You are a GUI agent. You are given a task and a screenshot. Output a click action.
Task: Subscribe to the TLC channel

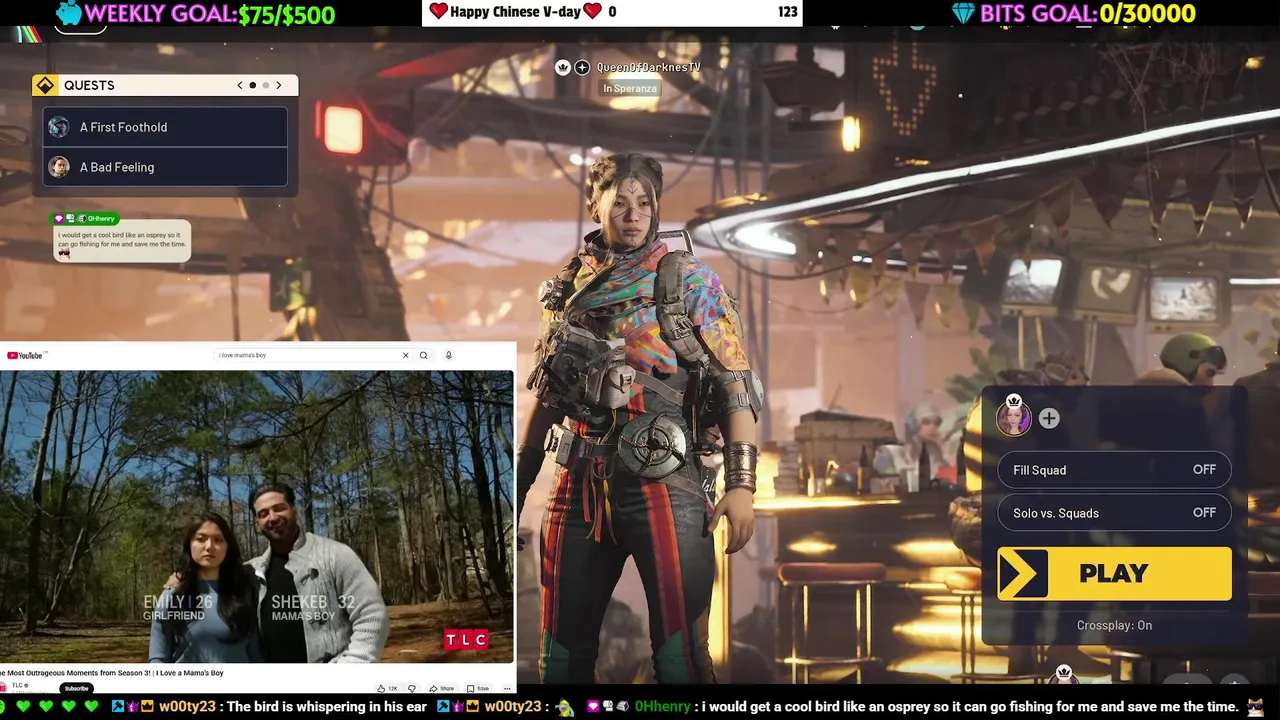[x=77, y=688]
